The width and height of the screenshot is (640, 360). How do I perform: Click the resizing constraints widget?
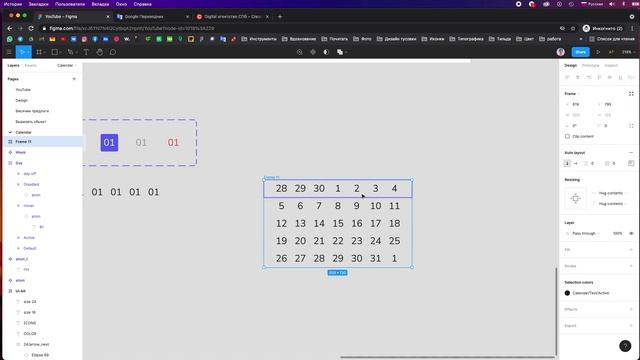576,198
